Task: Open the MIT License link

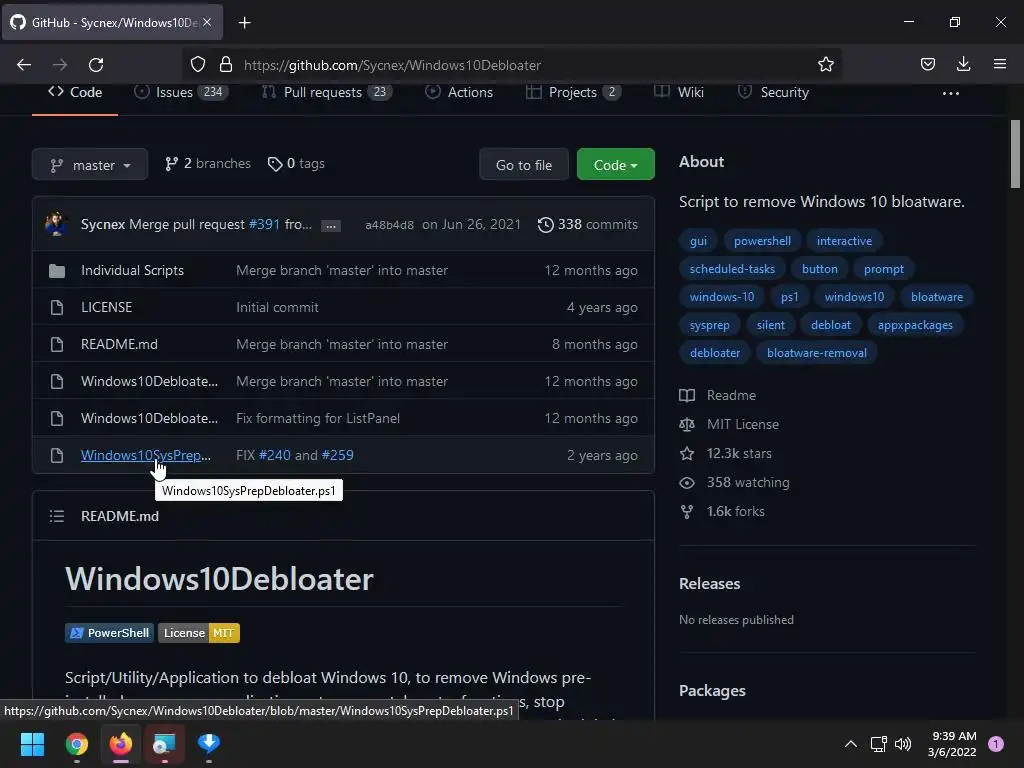Action: 729,424
